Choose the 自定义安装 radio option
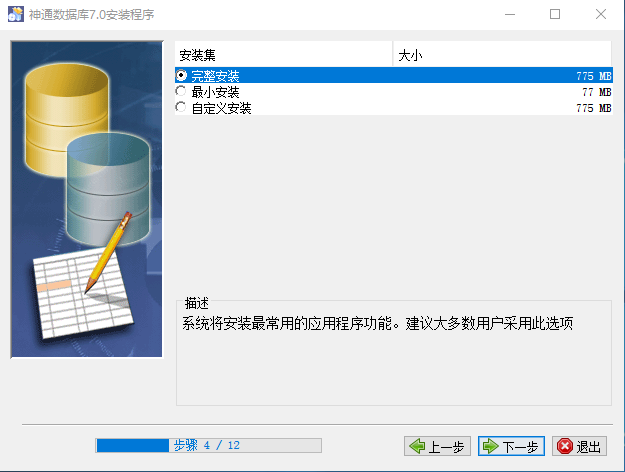This screenshot has width=625, height=472. coord(181,107)
